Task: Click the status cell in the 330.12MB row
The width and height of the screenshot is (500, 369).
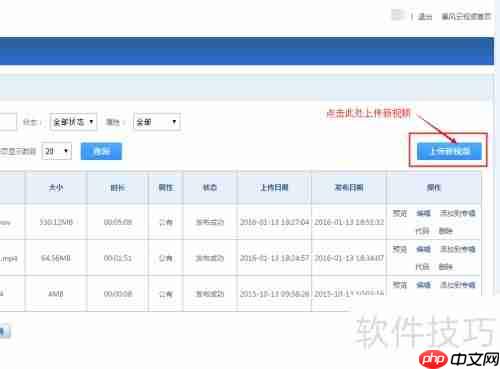Action: pyautogui.click(x=210, y=222)
